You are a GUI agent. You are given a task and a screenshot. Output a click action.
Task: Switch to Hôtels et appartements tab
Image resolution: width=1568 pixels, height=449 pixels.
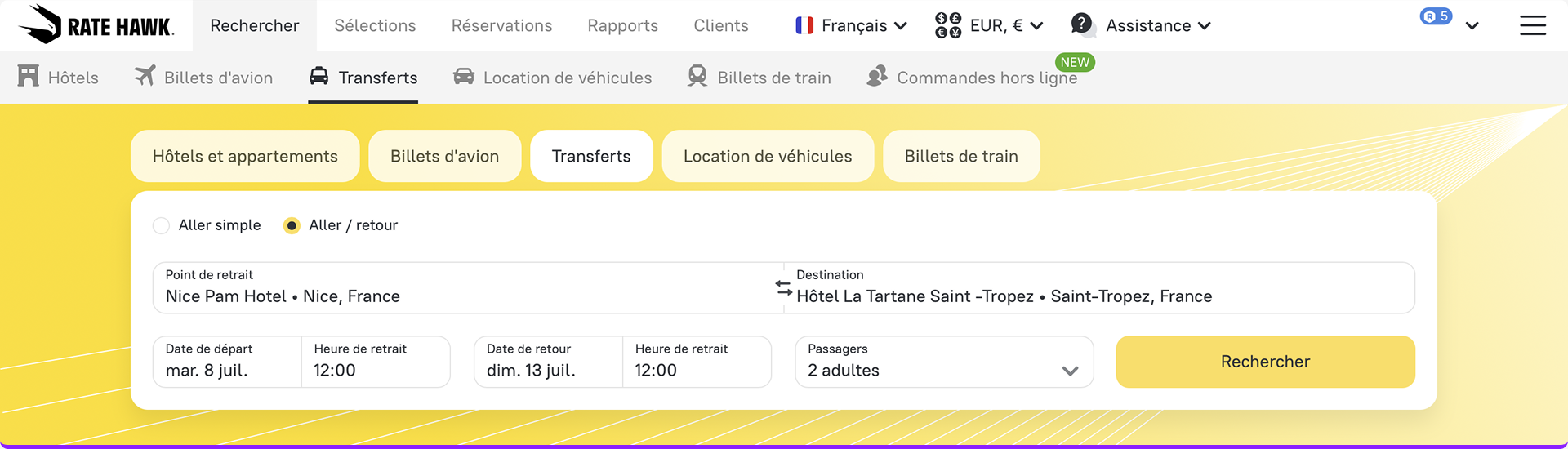pyautogui.click(x=245, y=156)
